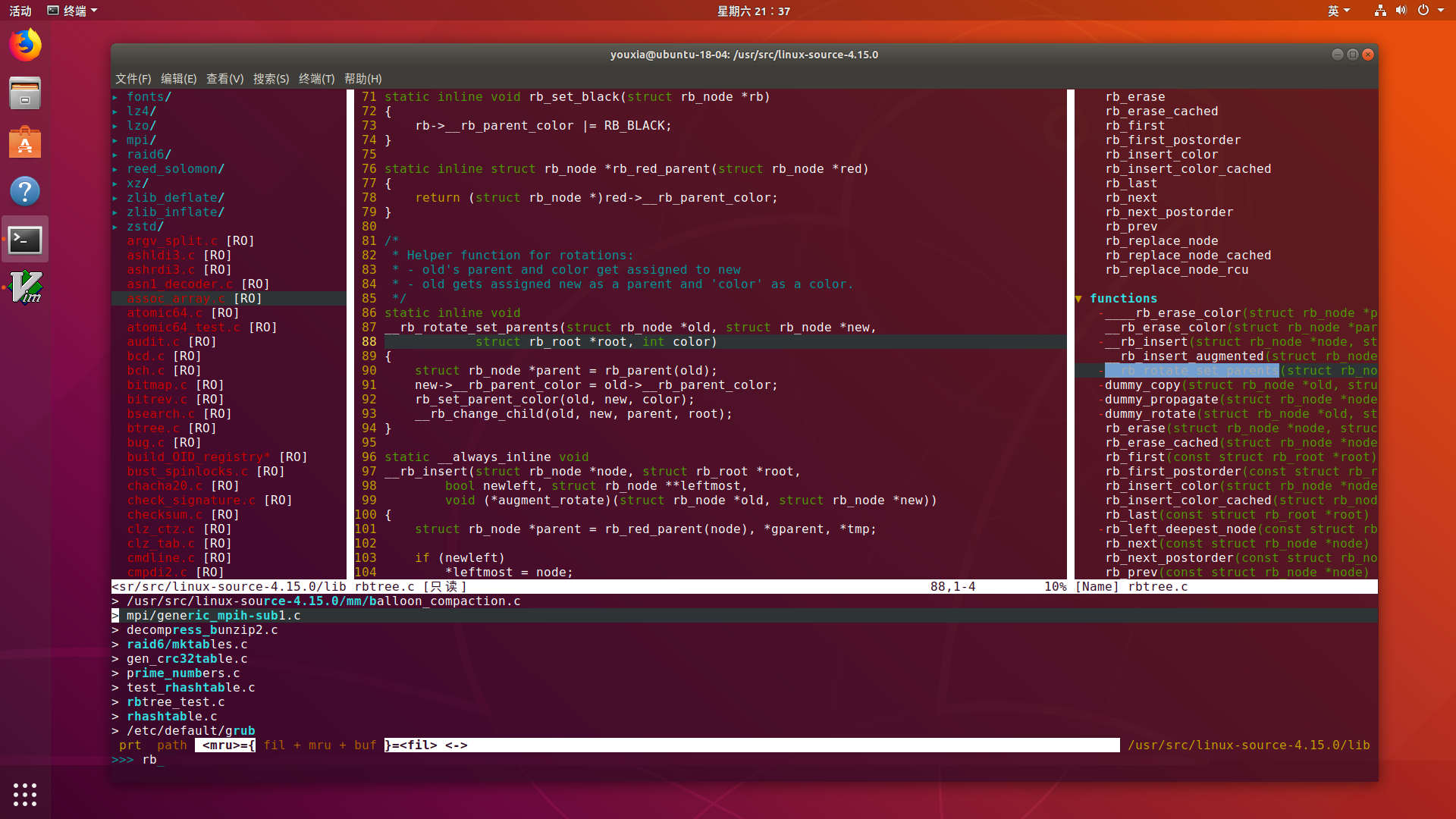Launch Firefox from the Ubuntu dock
Image resolution: width=1456 pixels, height=819 pixels.
click(x=25, y=45)
